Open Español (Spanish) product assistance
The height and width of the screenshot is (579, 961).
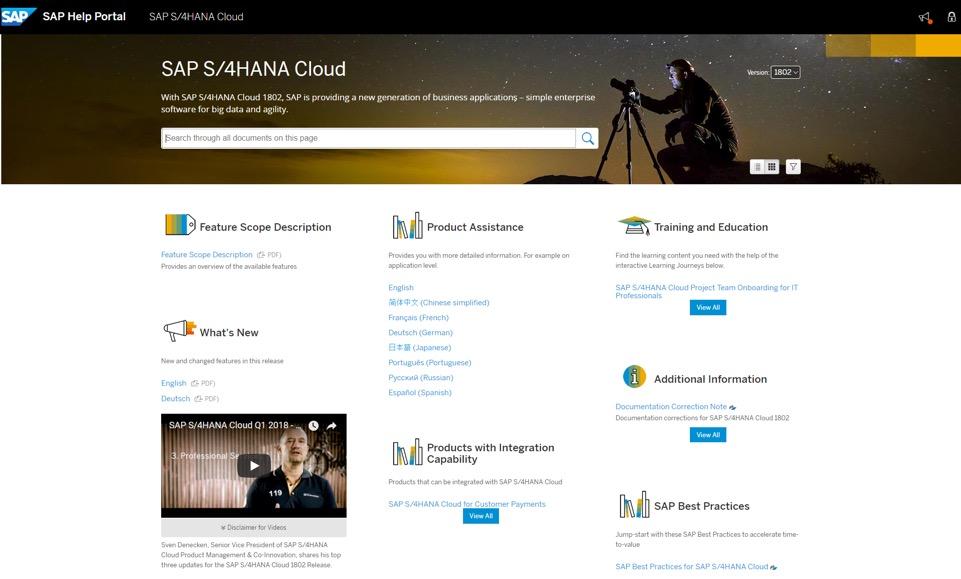point(420,393)
